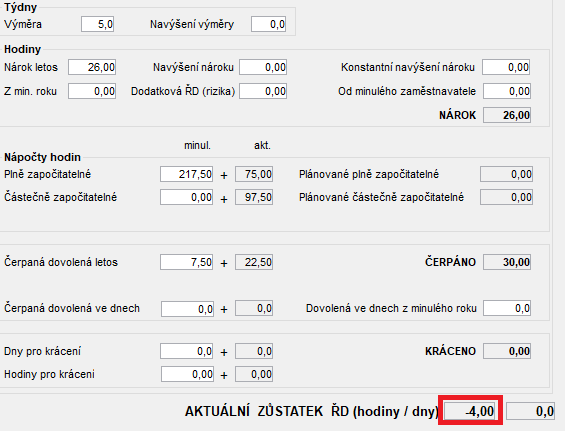Click the AKTUÁLNÍ ZŮSTATEK ŘD label
565x431 pixels.
(311, 411)
